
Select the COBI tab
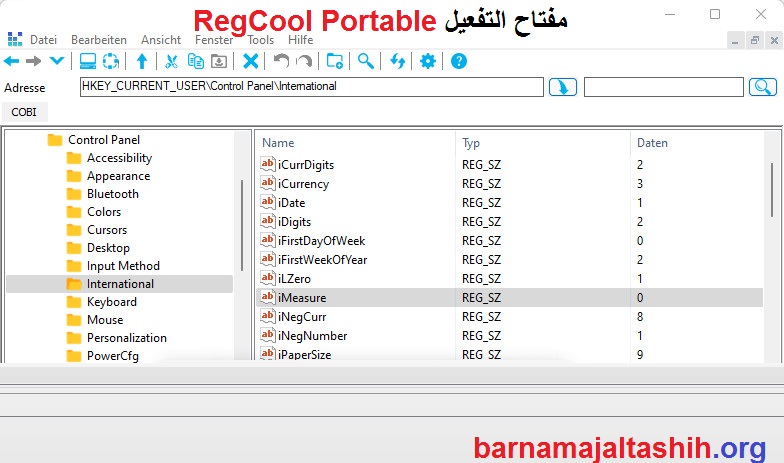pyautogui.click(x=24, y=112)
